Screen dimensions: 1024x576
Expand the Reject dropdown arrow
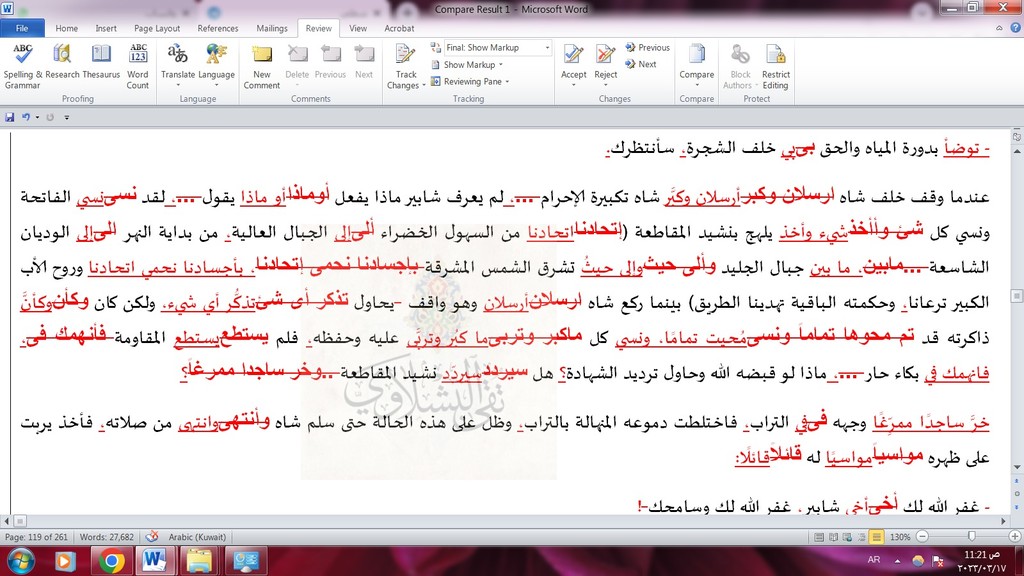click(605, 86)
